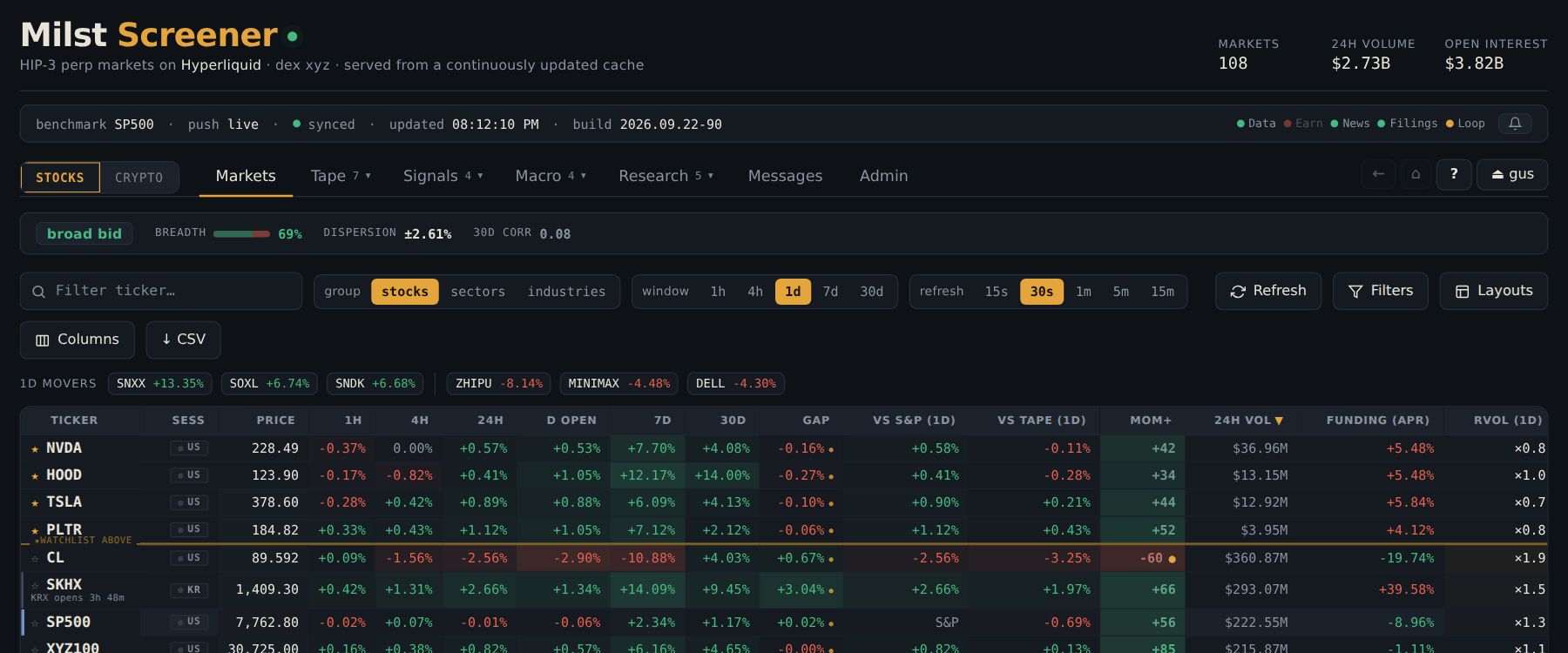Open the Markets tab

point(246,176)
